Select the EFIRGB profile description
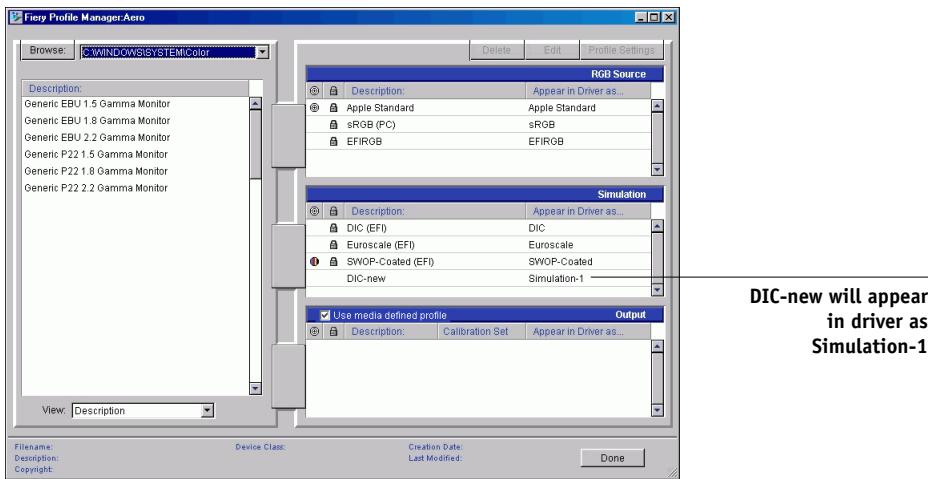The image size is (931, 479). [x=364, y=141]
